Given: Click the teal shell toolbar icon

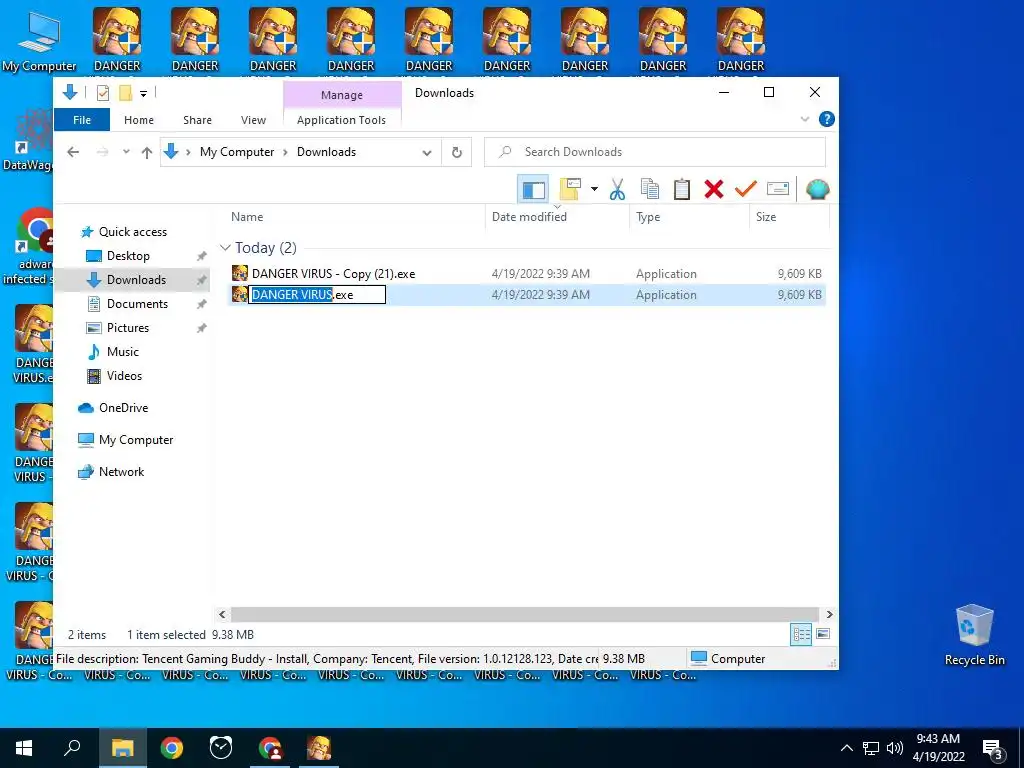Looking at the screenshot, I should point(818,189).
